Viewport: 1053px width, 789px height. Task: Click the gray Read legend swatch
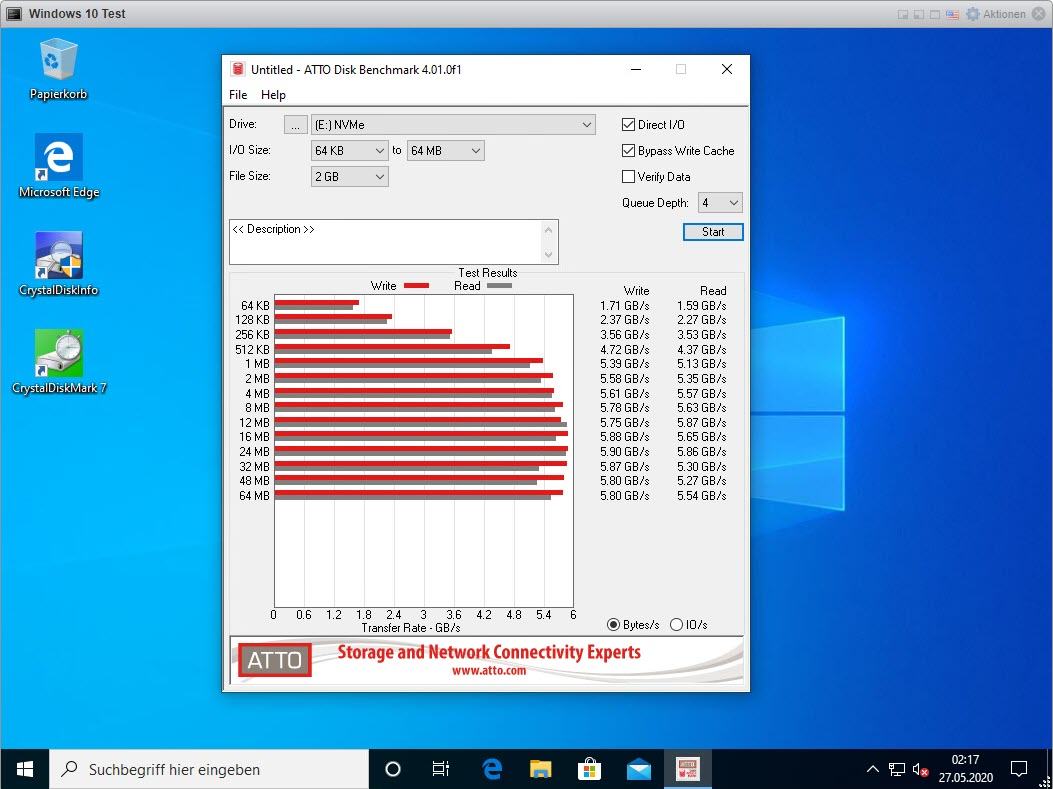(500, 286)
